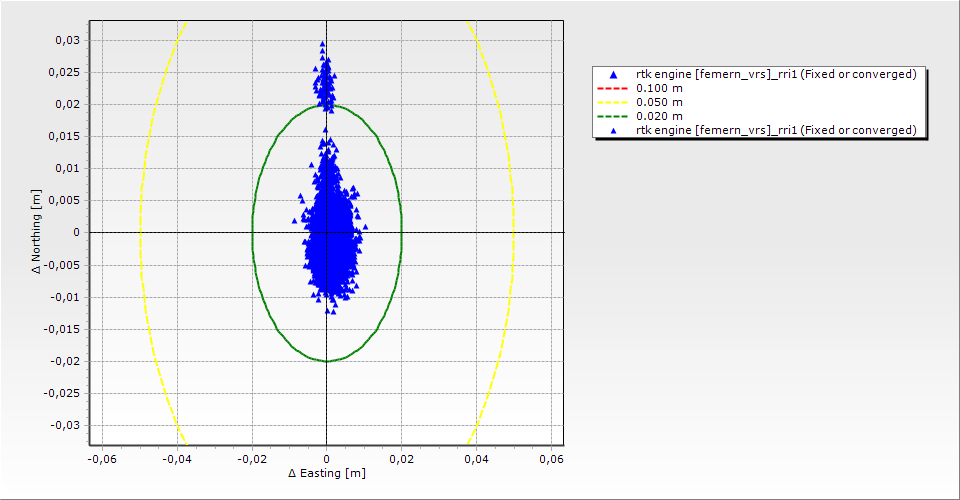Click the small blue triangle in last legend row
This screenshot has width=960, height=500.
pyautogui.click(x=612, y=131)
